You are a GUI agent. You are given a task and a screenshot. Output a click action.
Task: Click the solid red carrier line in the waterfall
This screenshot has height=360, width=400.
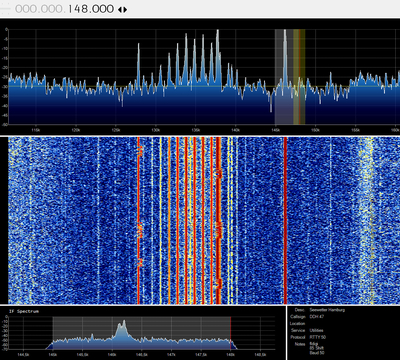point(285,220)
